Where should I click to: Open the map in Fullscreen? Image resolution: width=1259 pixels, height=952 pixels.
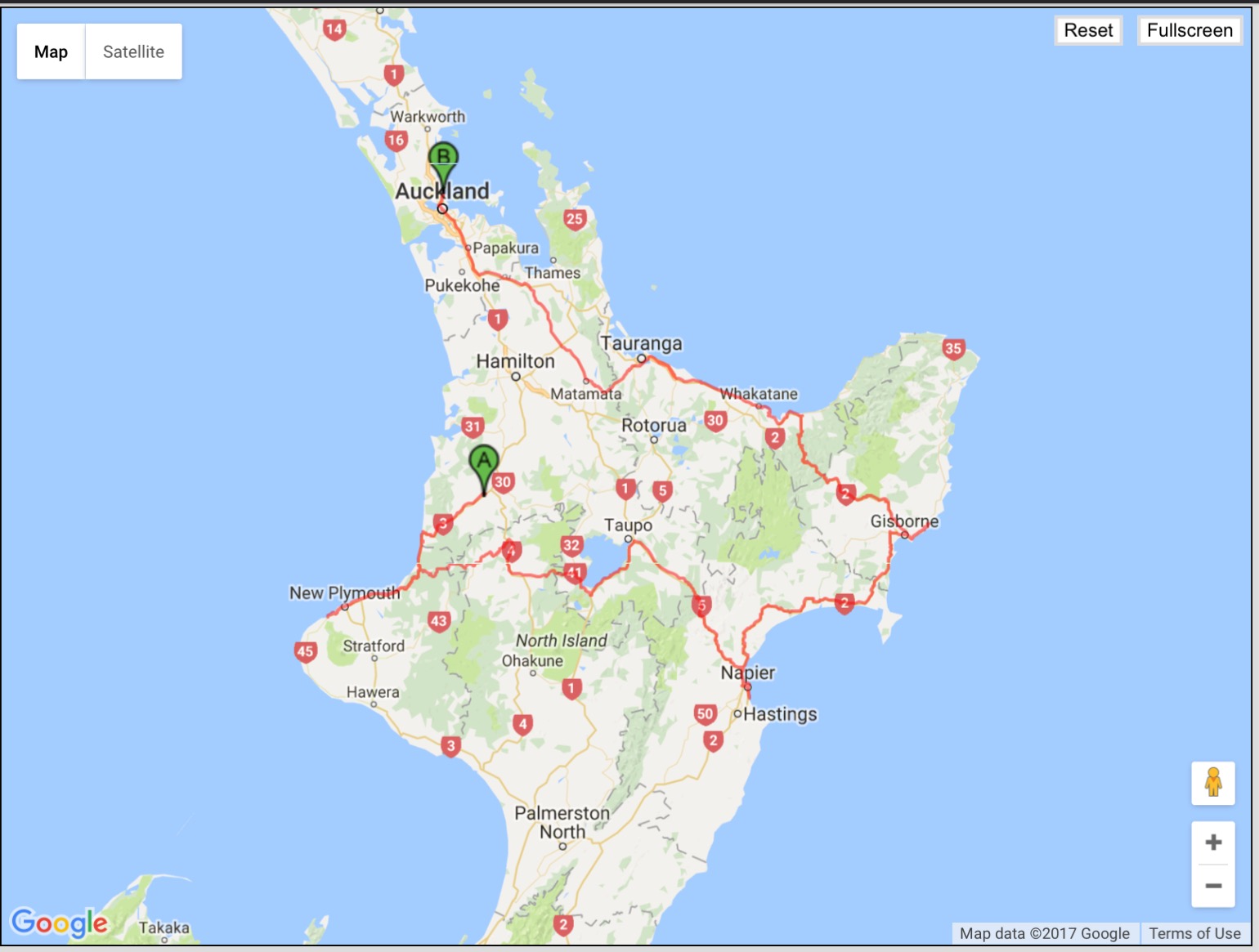click(1189, 30)
